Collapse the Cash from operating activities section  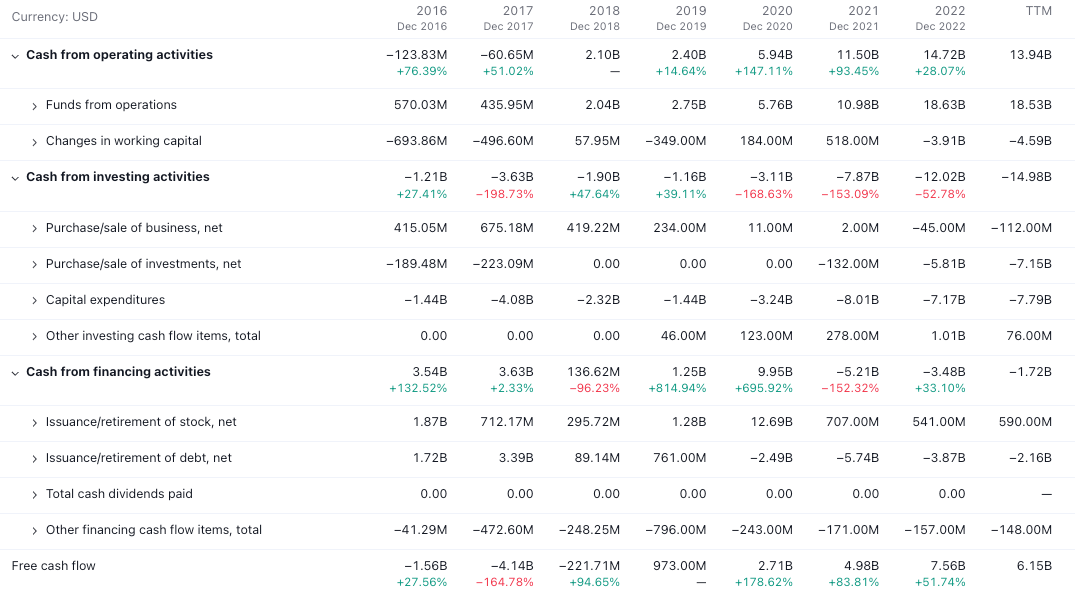(x=13, y=55)
